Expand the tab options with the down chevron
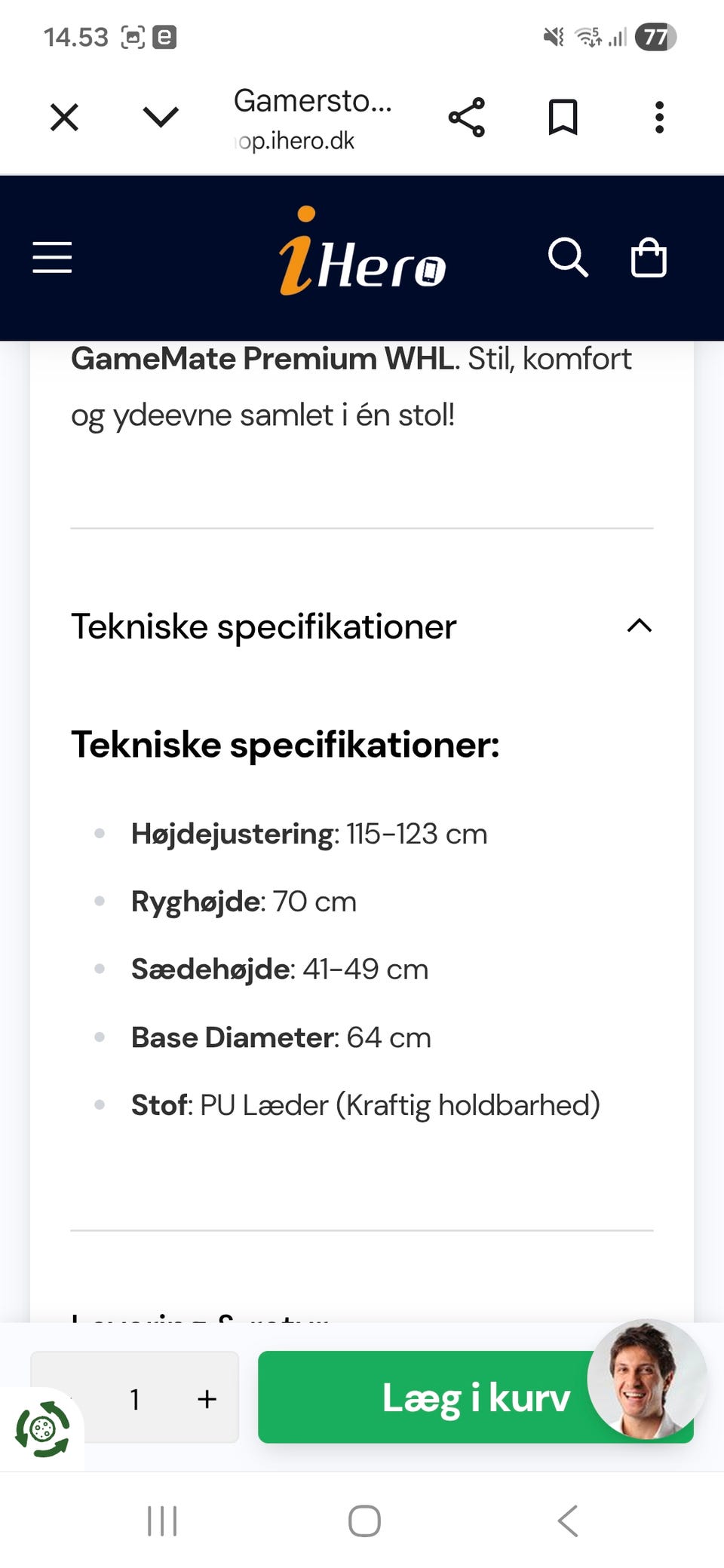Image resolution: width=724 pixels, height=1568 pixels. pyautogui.click(x=160, y=117)
